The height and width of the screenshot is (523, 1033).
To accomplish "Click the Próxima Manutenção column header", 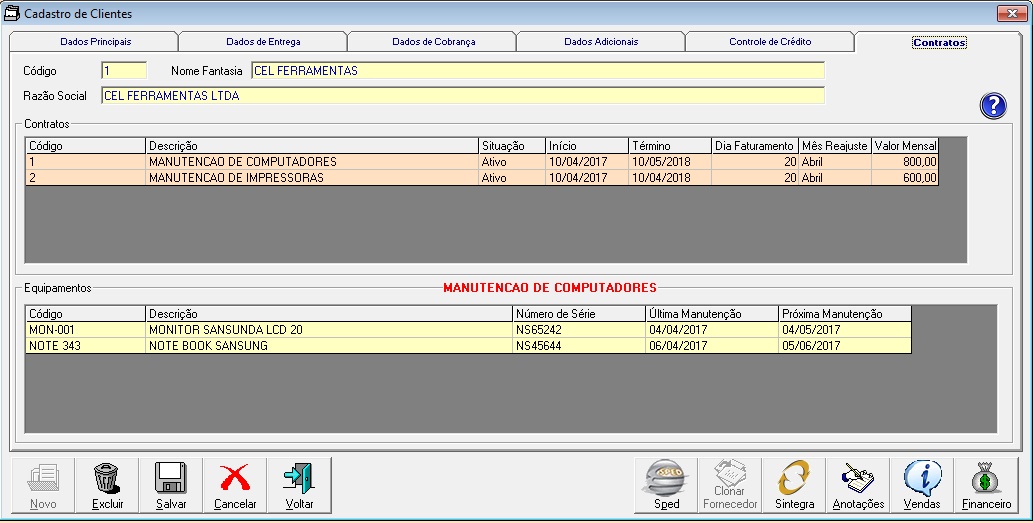I will [844, 314].
